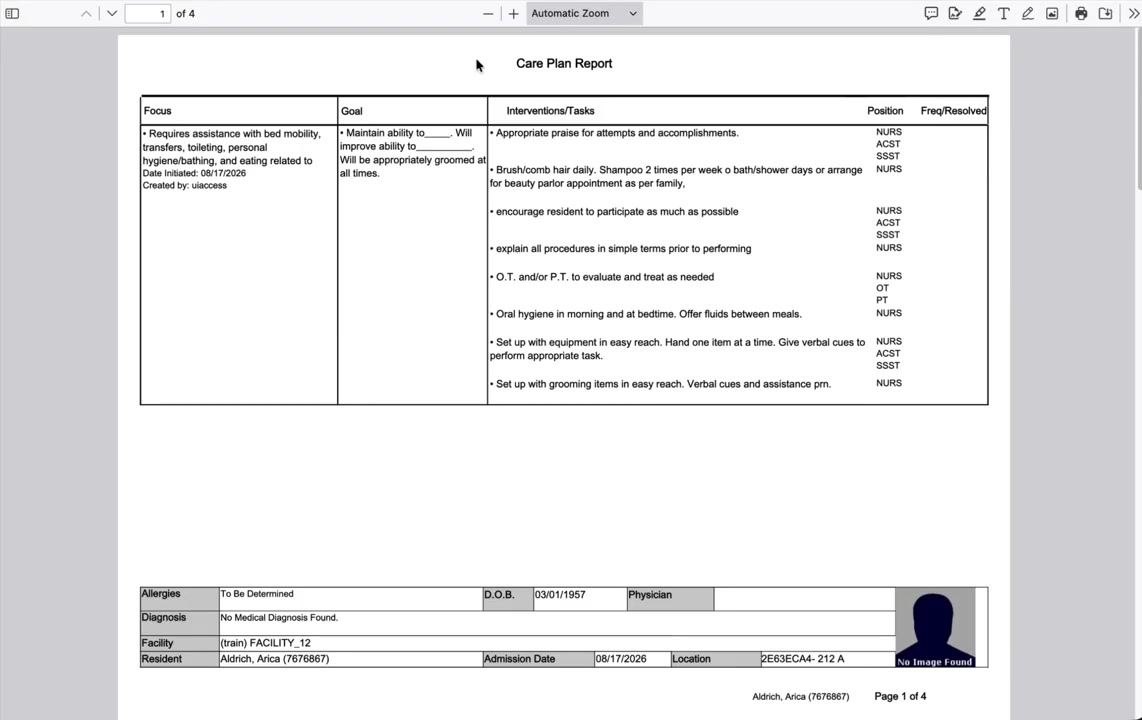Zoom out with the minus button
Viewport: 1142px width, 720px height.
pyautogui.click(x=488, y=13)
